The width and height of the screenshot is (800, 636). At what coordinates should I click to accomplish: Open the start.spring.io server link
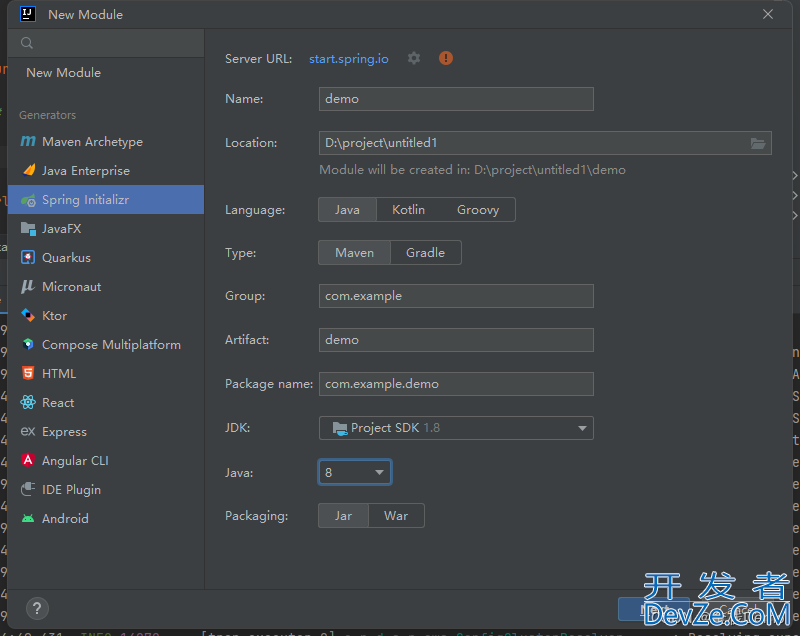click(348, 59)
